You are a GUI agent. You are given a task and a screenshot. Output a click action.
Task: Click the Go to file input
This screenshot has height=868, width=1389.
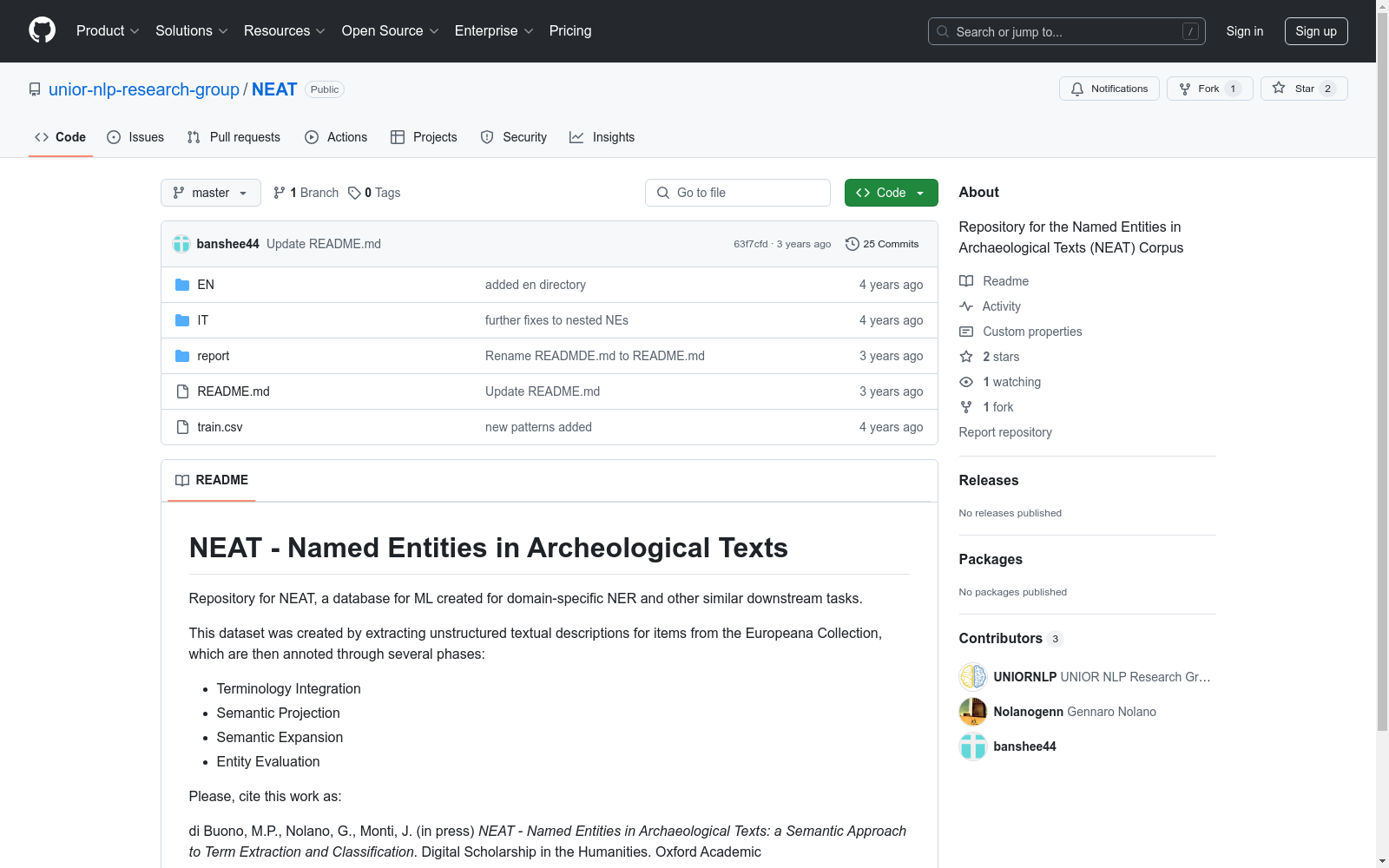point(738,193)
